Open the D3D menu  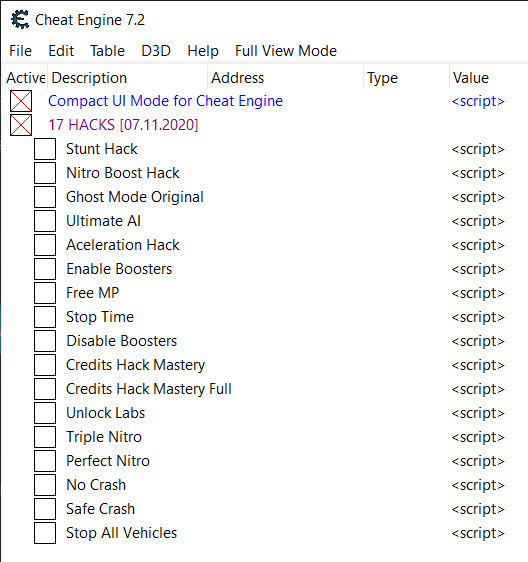click(x=156, y=51)
